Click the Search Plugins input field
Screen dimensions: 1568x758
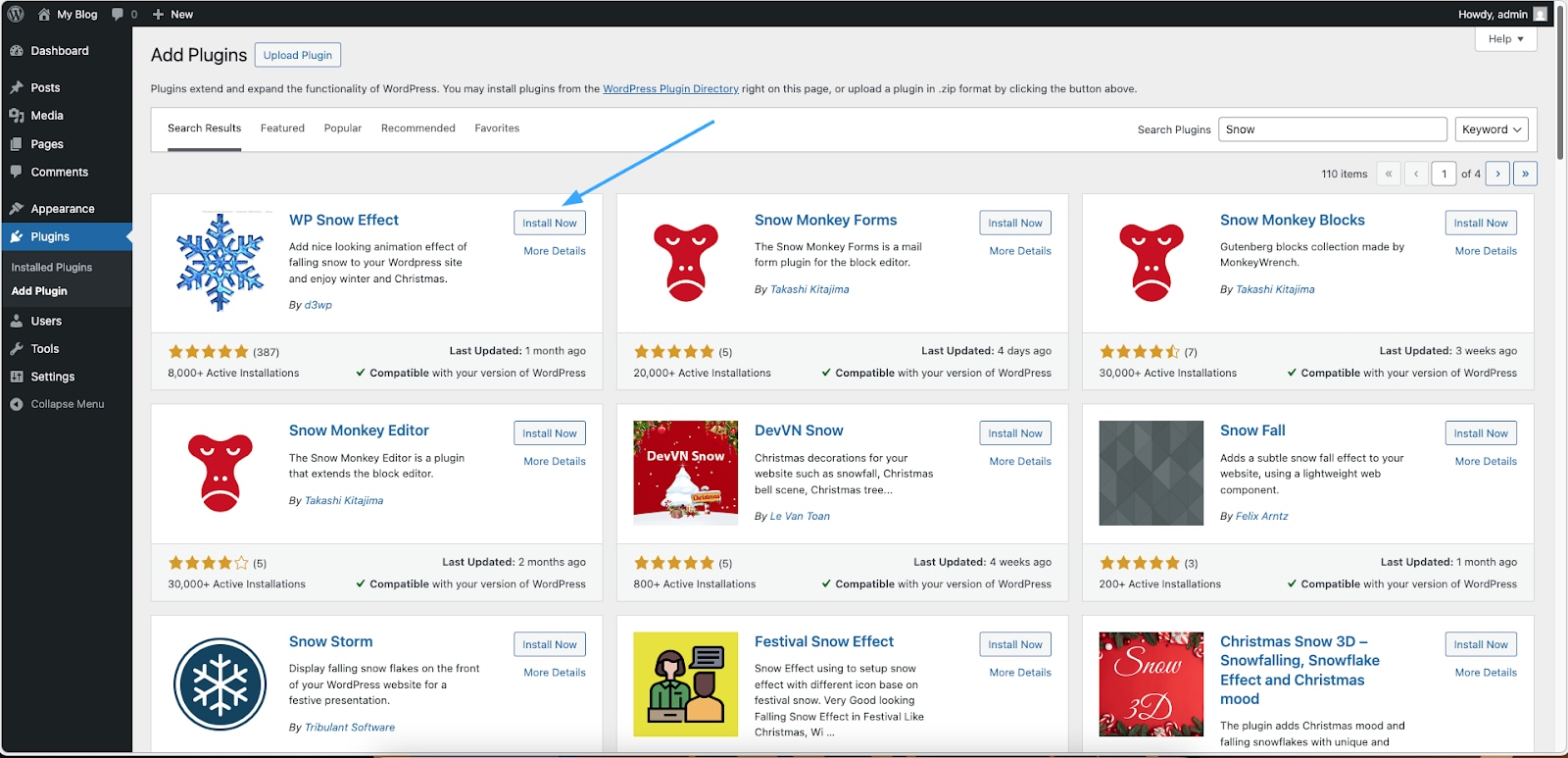[x=1332, y=129]
